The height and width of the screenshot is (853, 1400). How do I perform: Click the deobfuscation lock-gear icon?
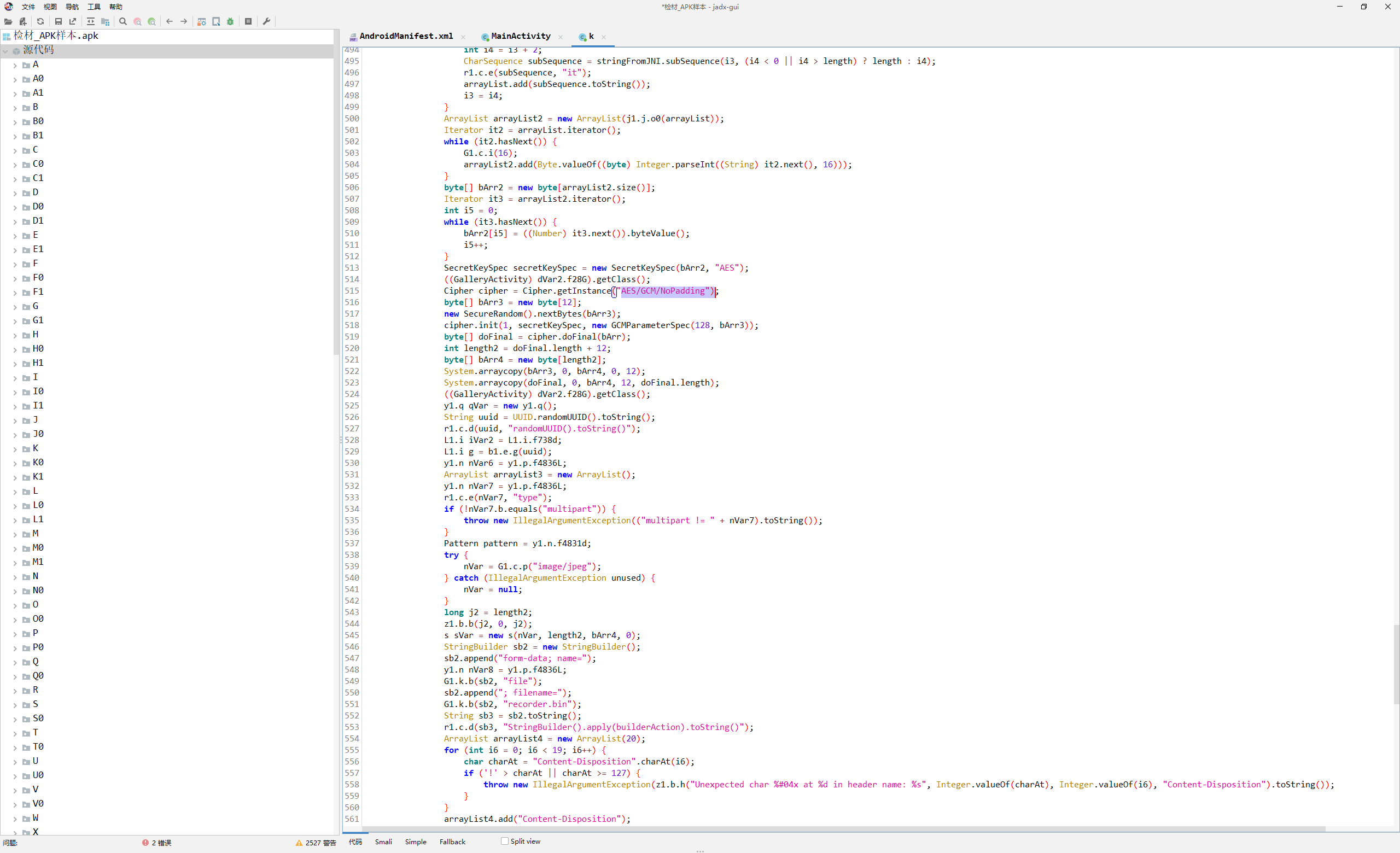201,21
